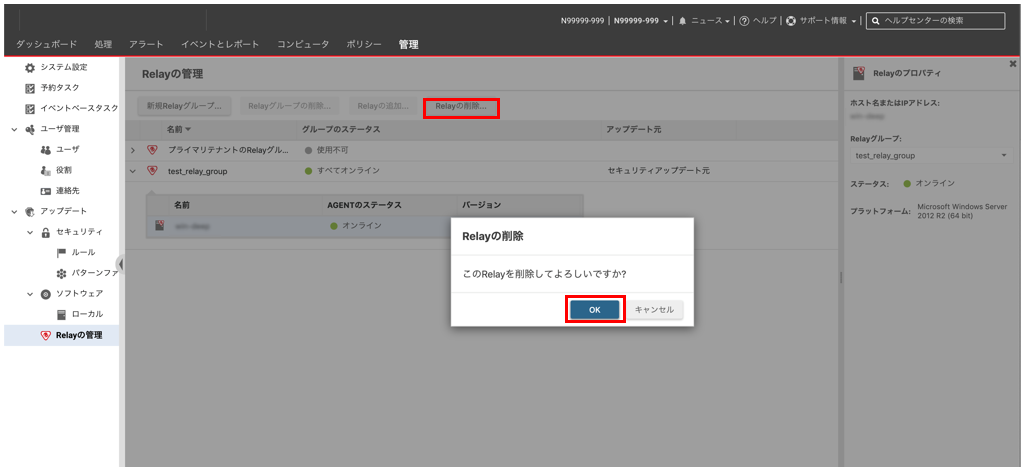Viewport: 1031px width, 473px height.
Task: Click the search magnifier icon
Action: point(876,21)
